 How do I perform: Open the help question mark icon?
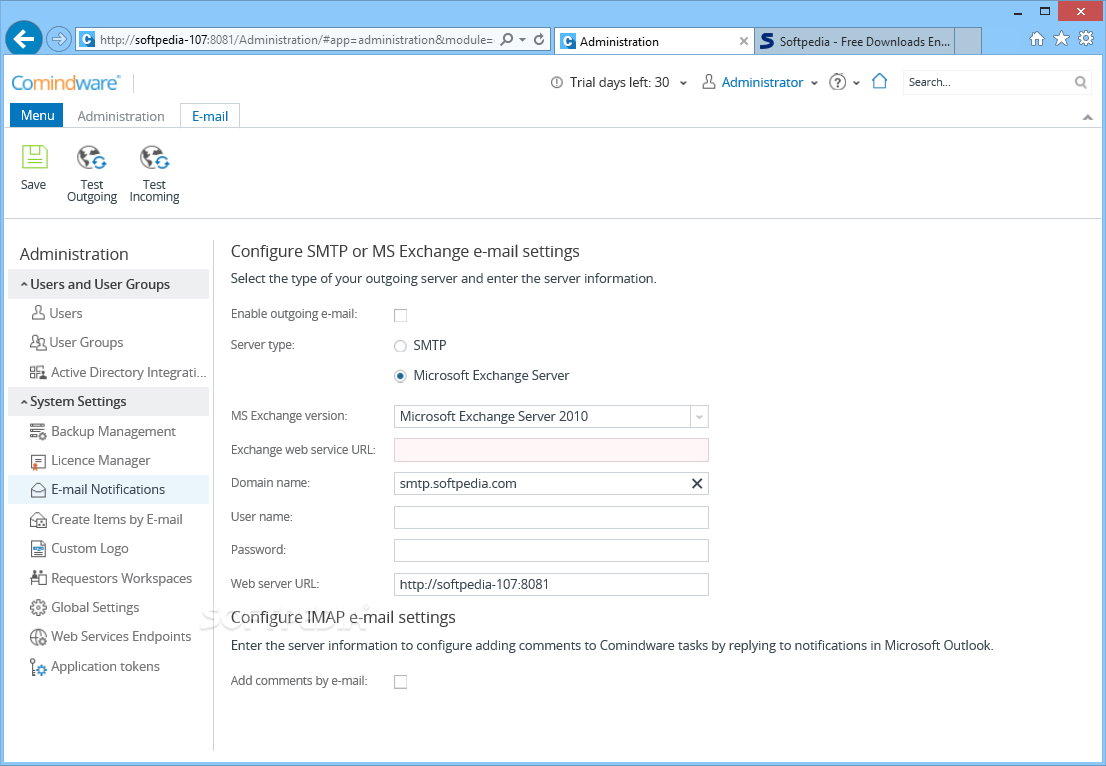click(x=837, y=82)
